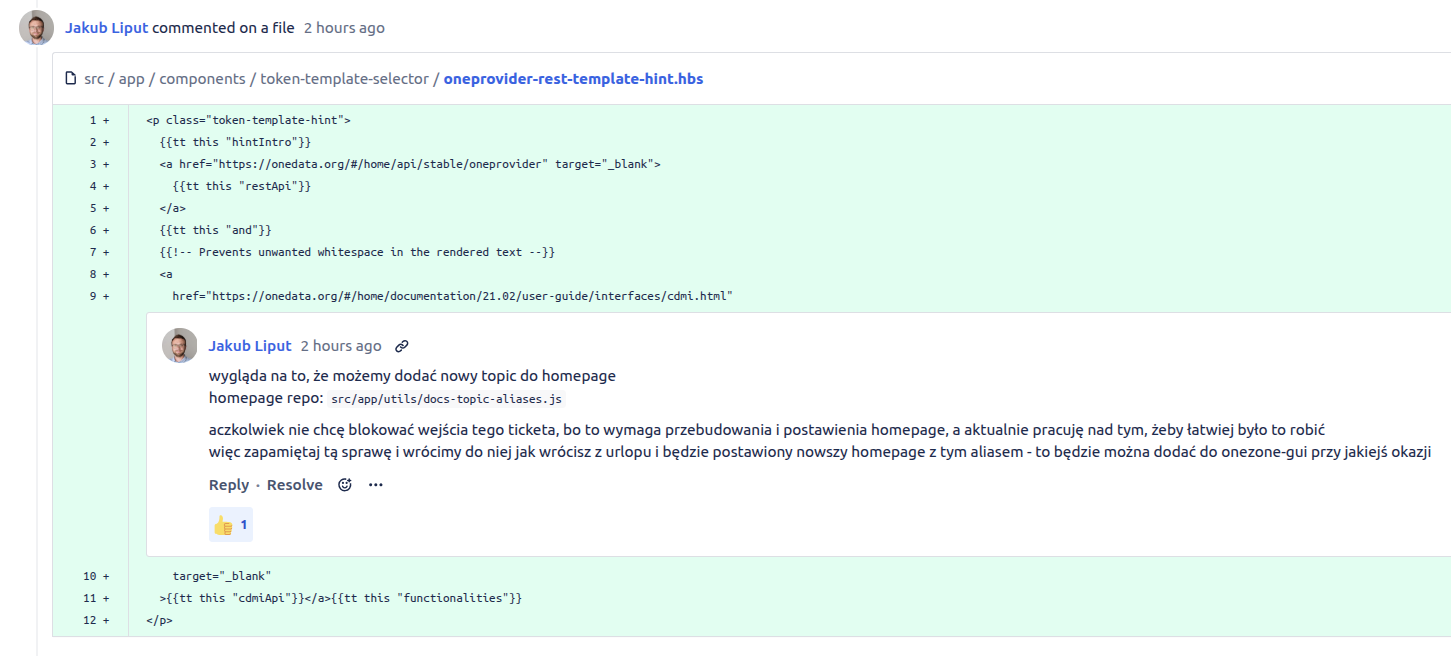The image size is (1451, 656).
Task: Click the comment permalink chain icon
Action: pyautogui.click(x=401, y=346)
